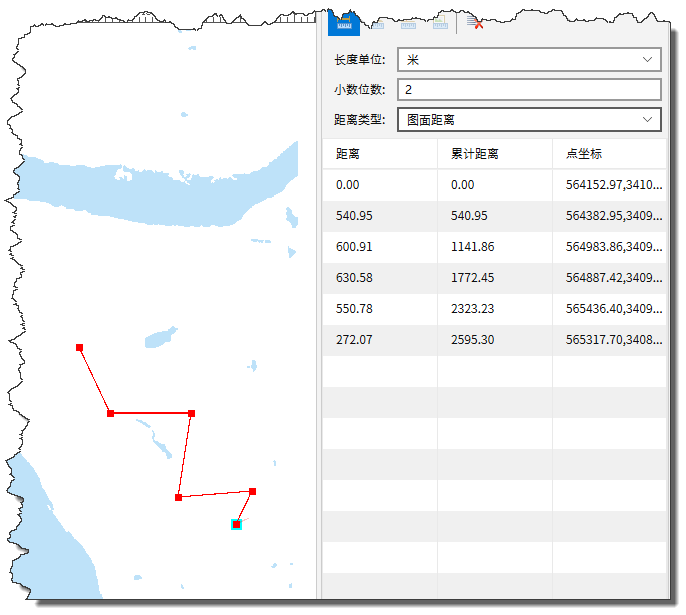Select coordinate cell starting 564983.86

(x=609, y=247)
